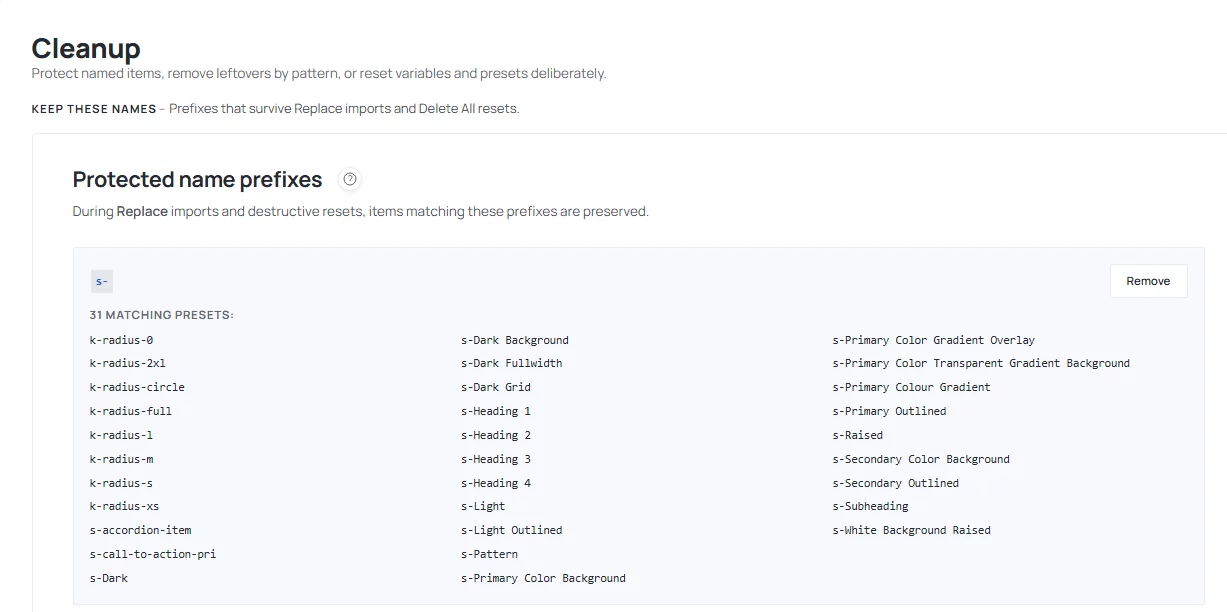1227x612 pixels.
Task: Click the s-Secondary Outlined preset
Action: [x=896, y=483]
